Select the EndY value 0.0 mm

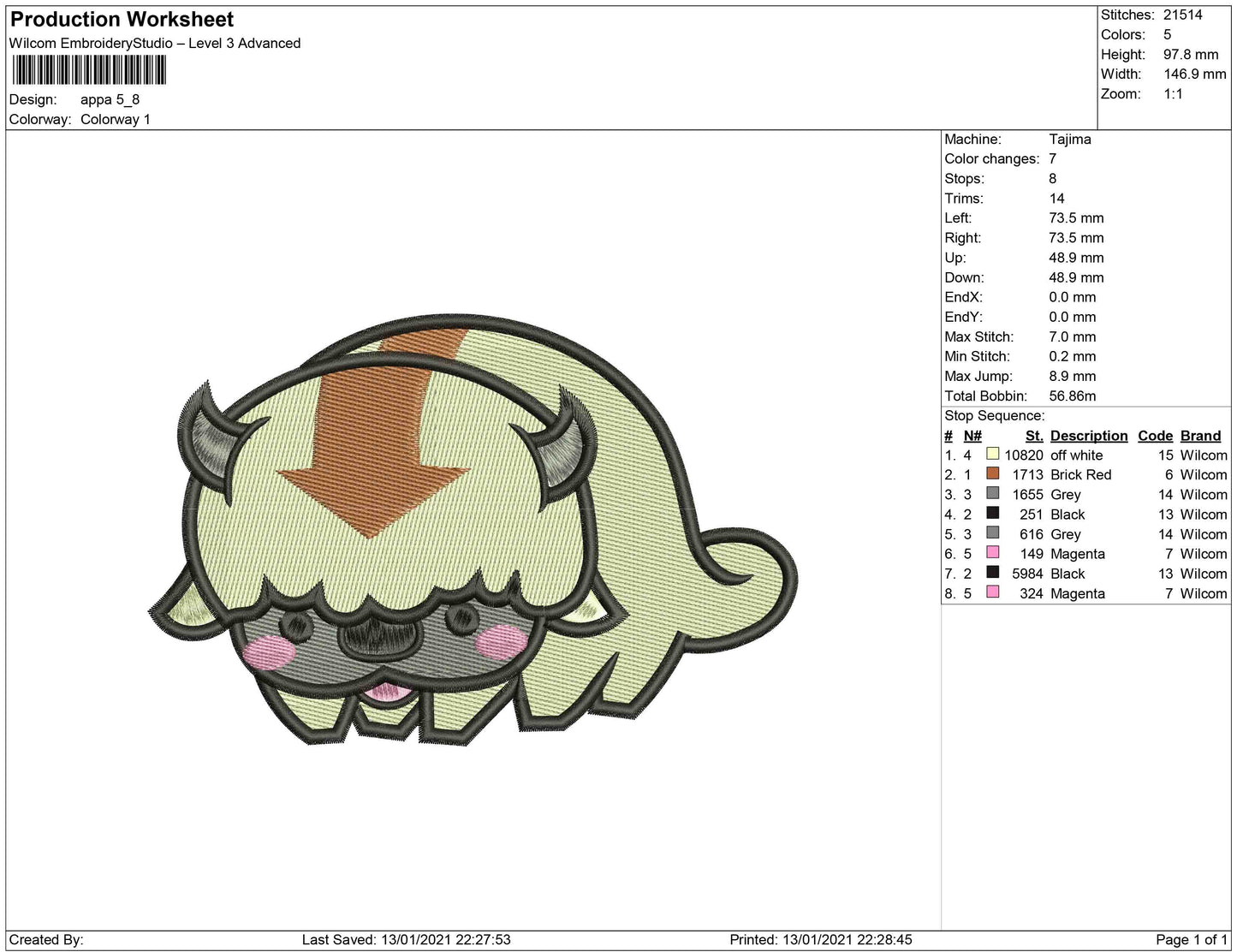pyautogui.click(x=1073, y=317)
